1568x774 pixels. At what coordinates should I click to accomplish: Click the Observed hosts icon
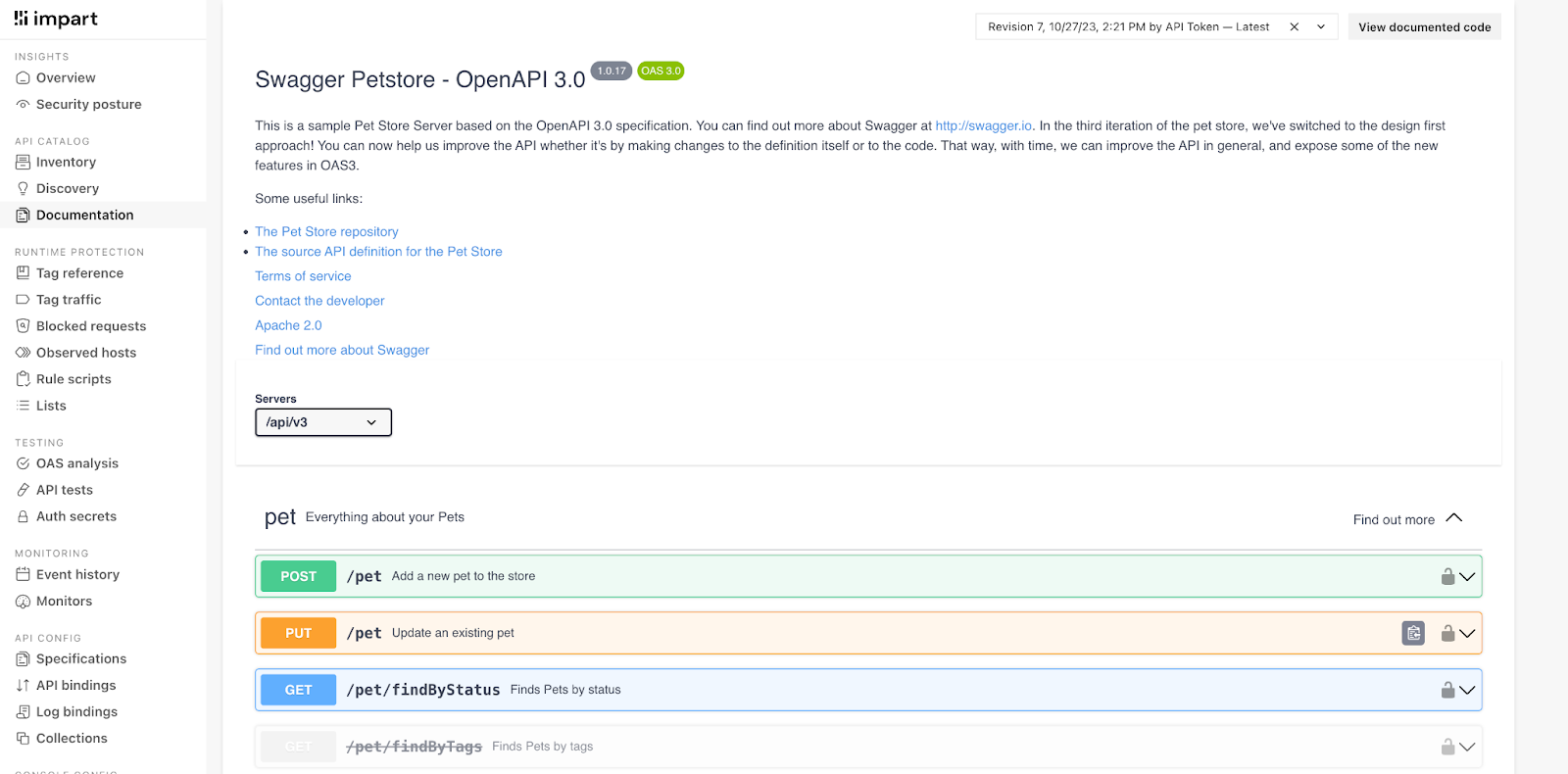pyautogui.click(x=23, y=353)
